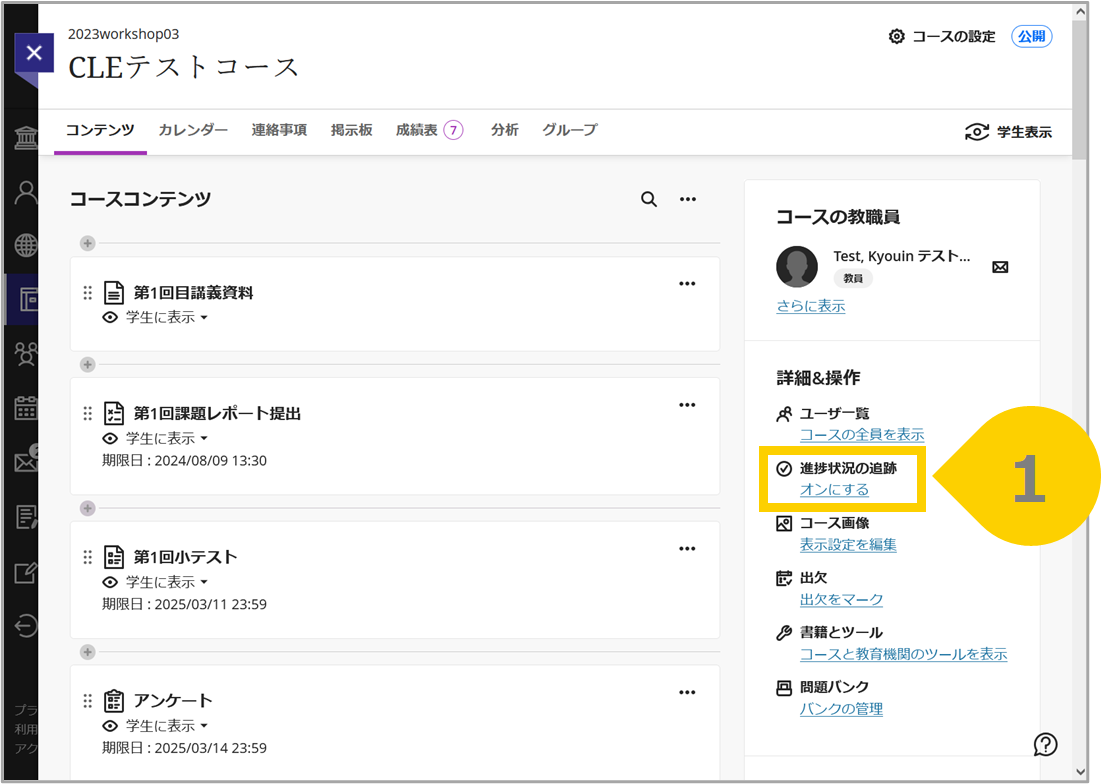Go to the グループ tab
The width and height of the screenshot is (1101, 784).
pos(569,130)
